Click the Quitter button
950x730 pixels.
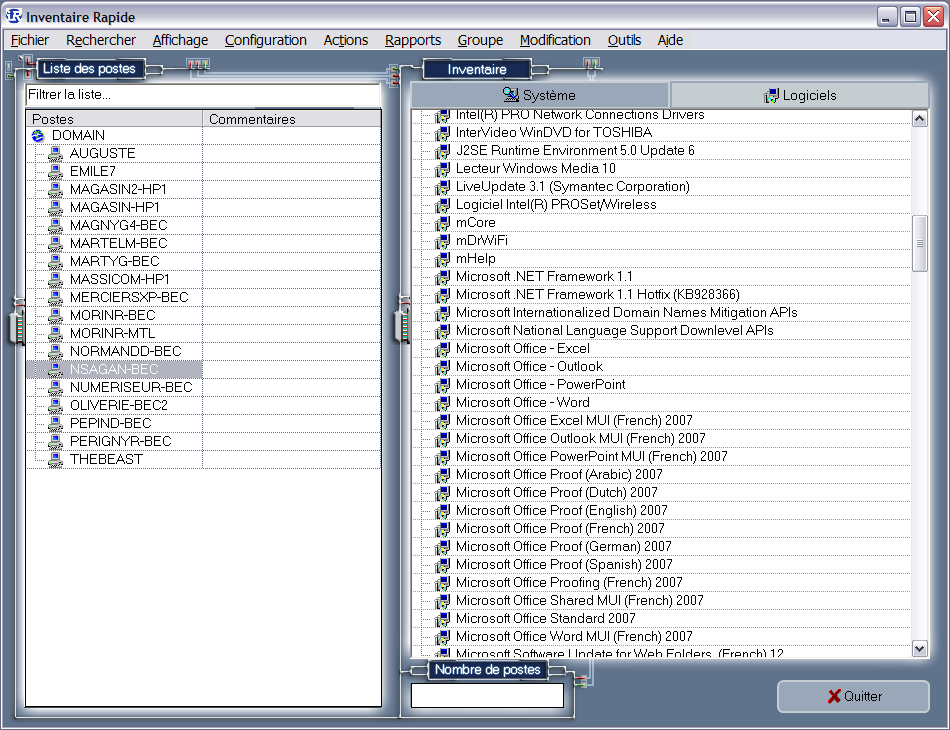point(853,696)
